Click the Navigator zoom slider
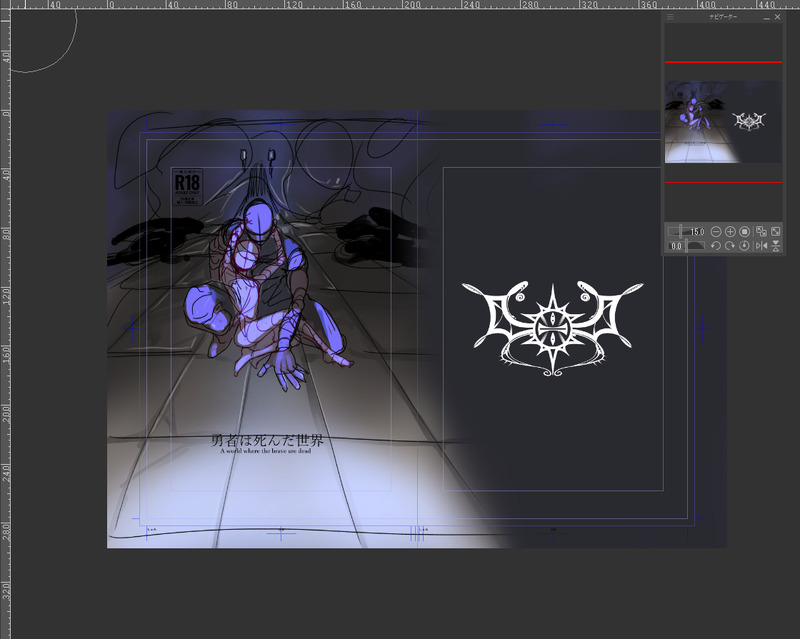800x639 pixels. 686,232
